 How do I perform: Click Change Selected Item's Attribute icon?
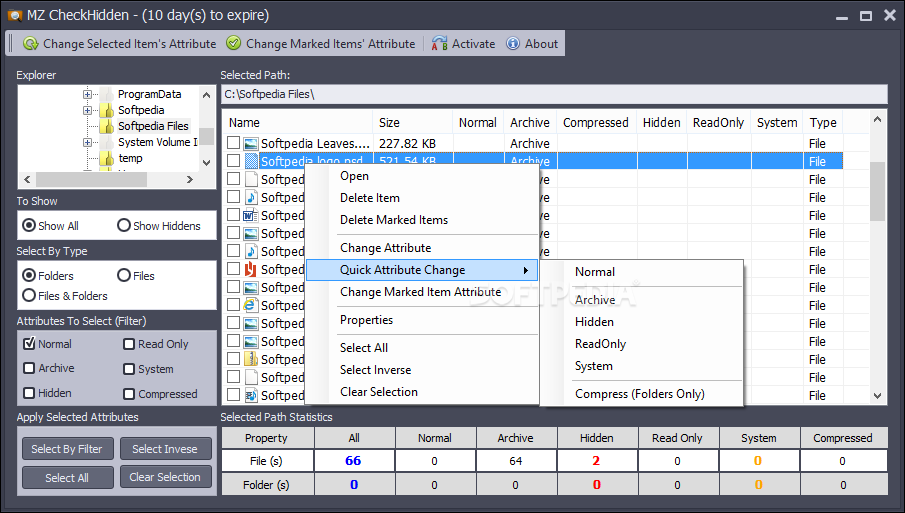click(x=31, y=43)
